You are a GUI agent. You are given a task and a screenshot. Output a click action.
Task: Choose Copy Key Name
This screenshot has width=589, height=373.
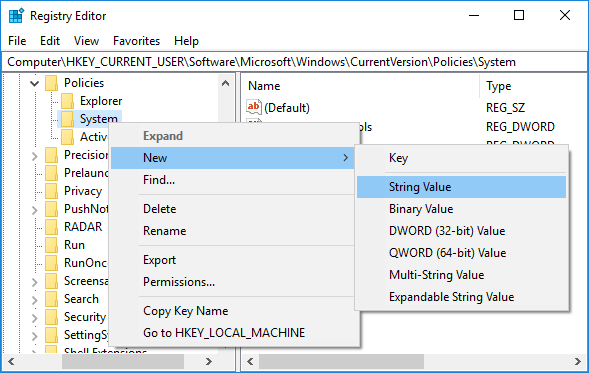[x=233, y=311]
